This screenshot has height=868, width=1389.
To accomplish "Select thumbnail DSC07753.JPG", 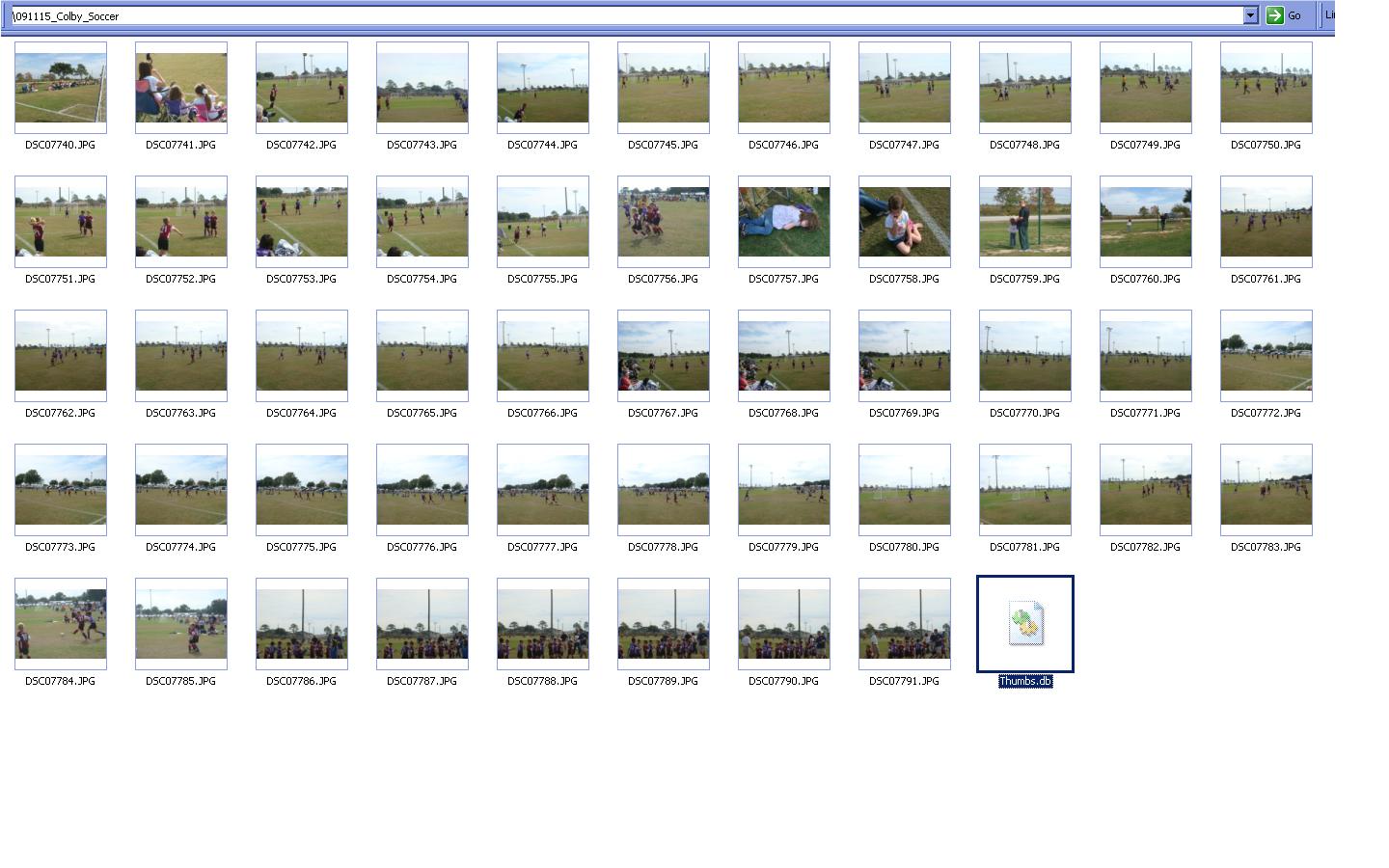I will point(302,222).
